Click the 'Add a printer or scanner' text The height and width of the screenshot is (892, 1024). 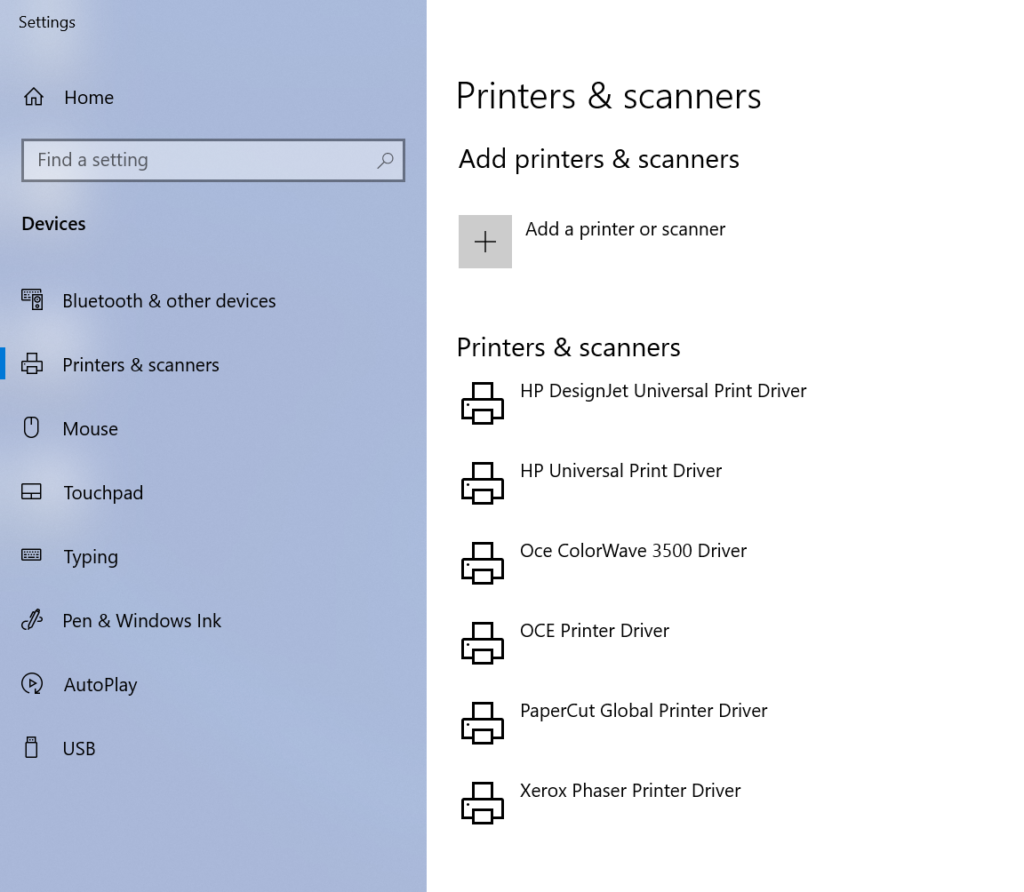click(625, 229)
